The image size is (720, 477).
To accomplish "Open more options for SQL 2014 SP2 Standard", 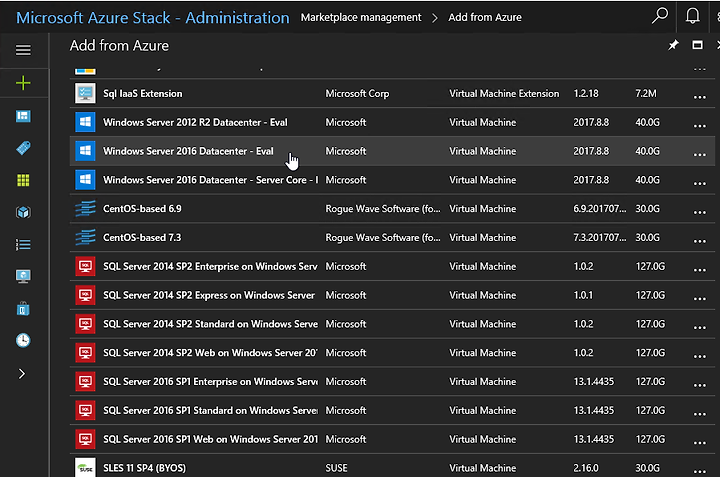I will [x=700, y=328].
